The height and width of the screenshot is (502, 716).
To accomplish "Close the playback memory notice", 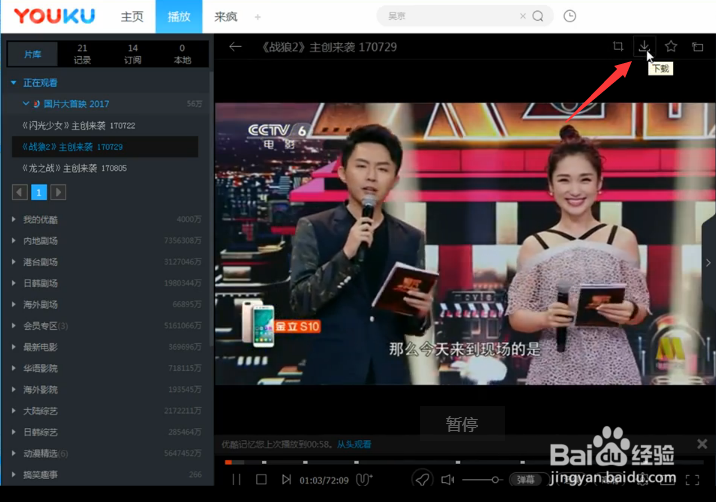I will (702, 444).
